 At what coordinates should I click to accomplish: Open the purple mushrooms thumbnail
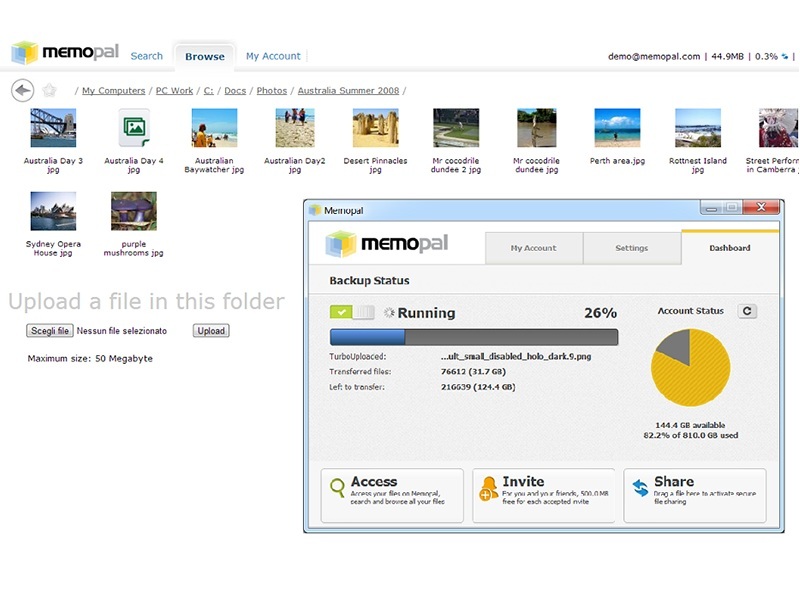click(134, 211)
